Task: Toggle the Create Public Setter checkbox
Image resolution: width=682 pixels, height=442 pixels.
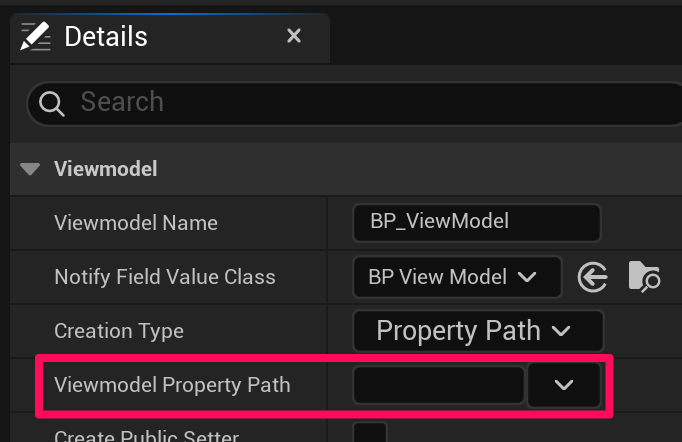Action: 371,434
